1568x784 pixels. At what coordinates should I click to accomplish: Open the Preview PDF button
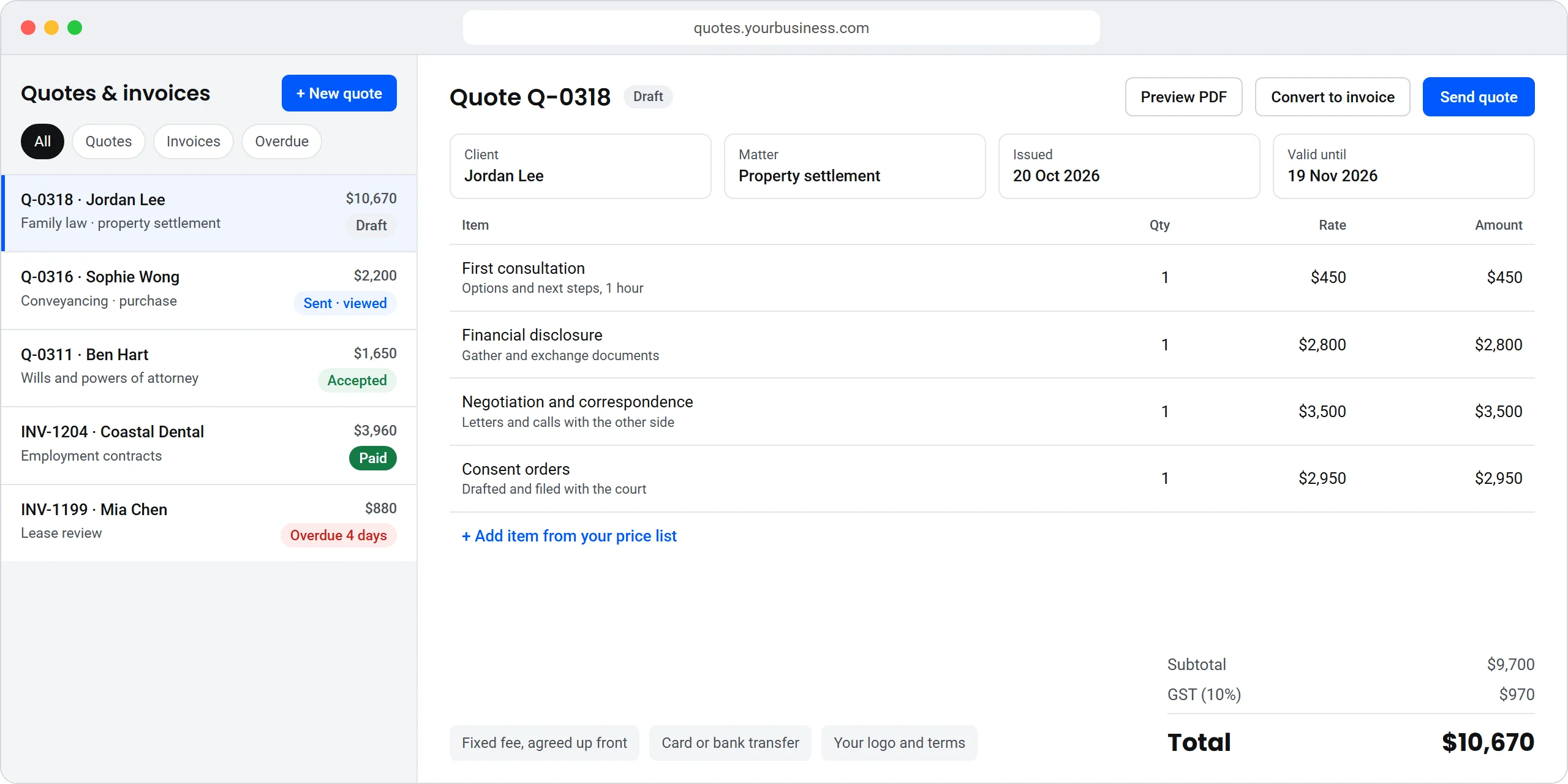coord(1183,97)
